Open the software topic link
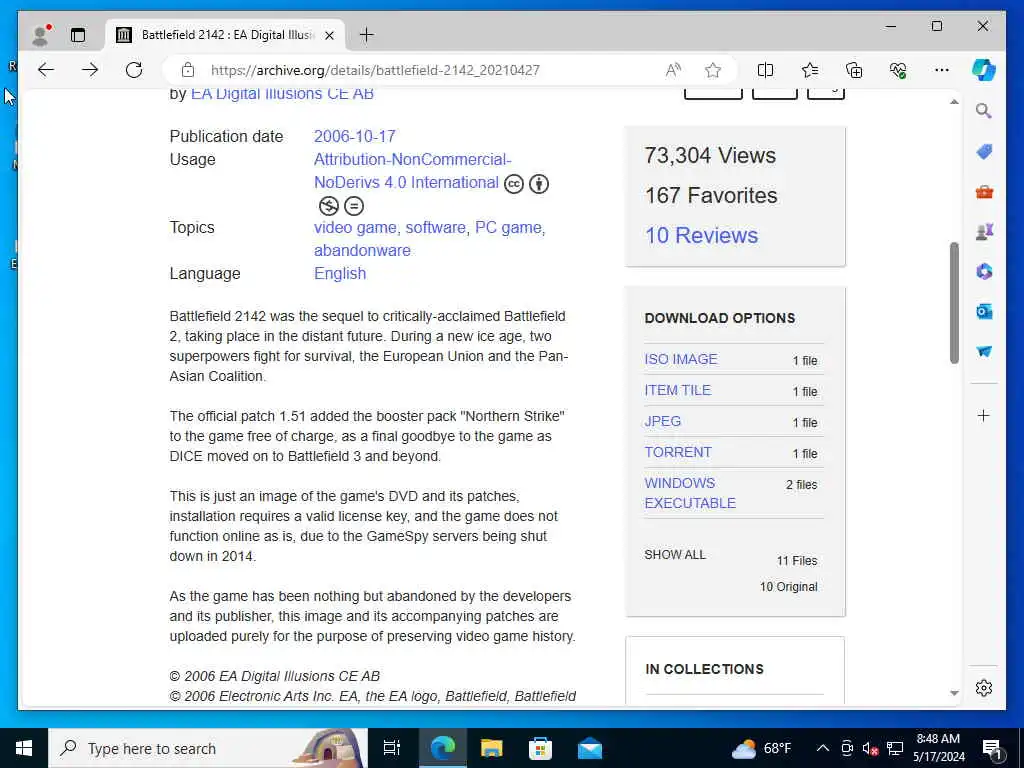Viewport: 1024px width, 768px height. 436,228
